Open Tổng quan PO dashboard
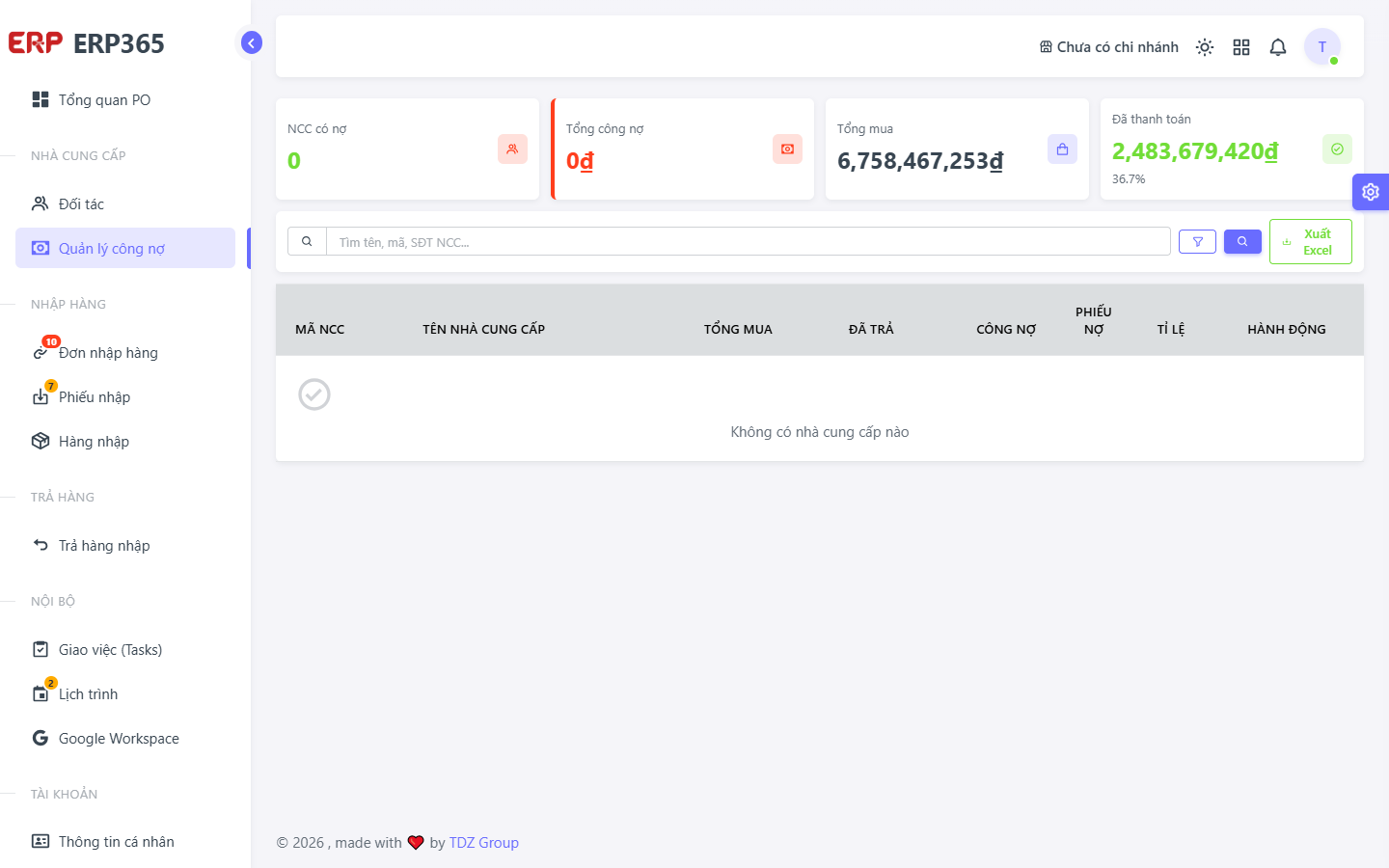 [x=125, y=99]
